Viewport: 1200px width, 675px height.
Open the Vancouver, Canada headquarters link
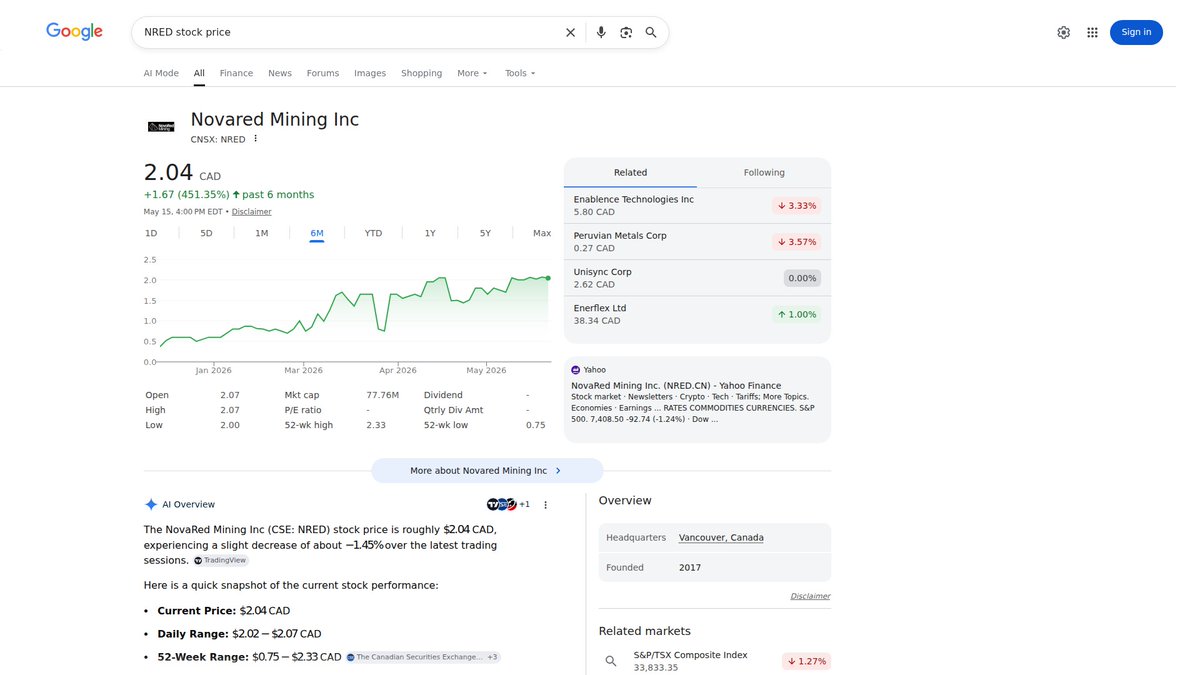(721, 538)
